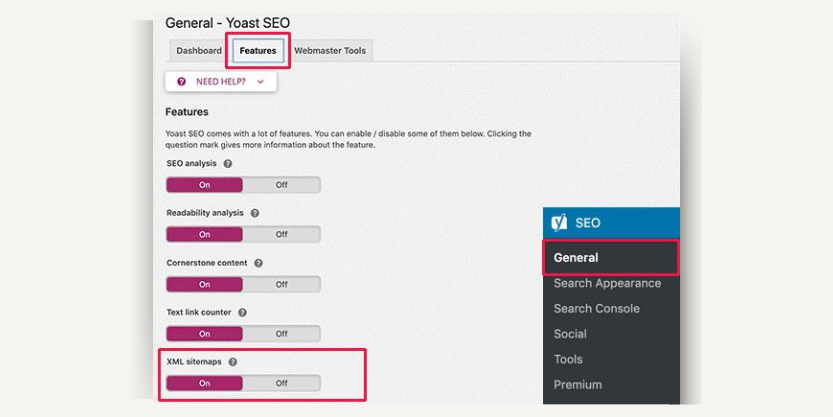The height and width of the screenshot is (417, 833).
Task: Select the Features tab
Action: tap(258, 51)
